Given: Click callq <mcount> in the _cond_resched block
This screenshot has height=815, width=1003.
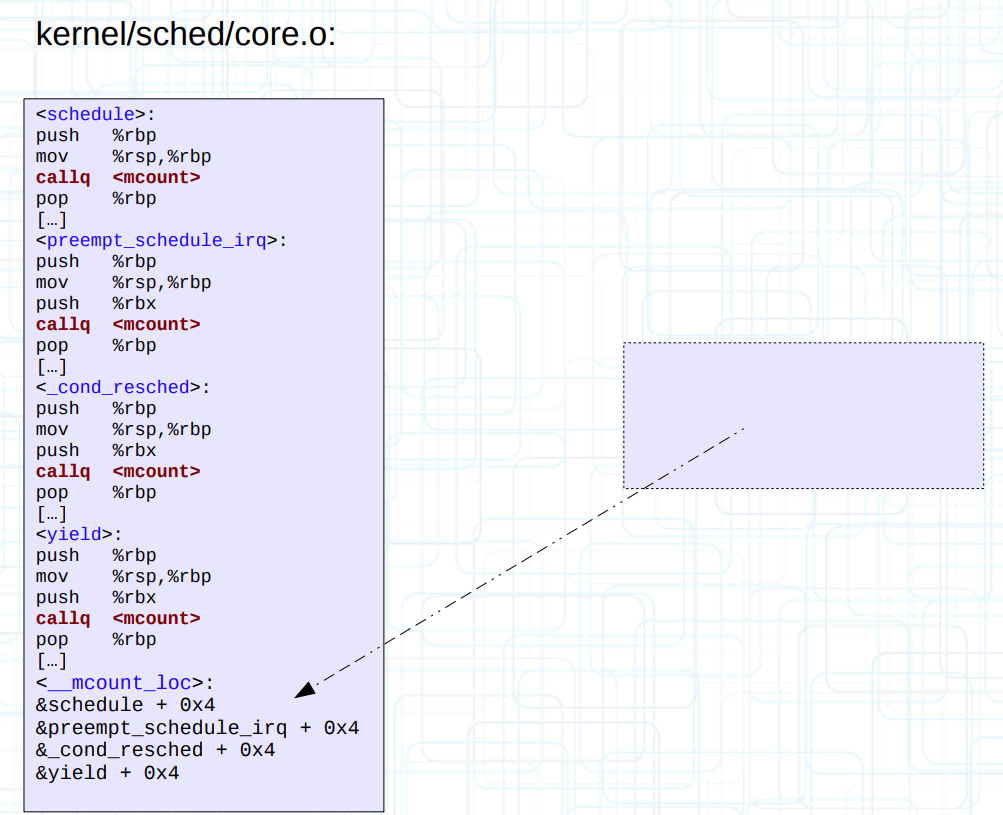Looking at the screenshot, I should click(118, 471).
